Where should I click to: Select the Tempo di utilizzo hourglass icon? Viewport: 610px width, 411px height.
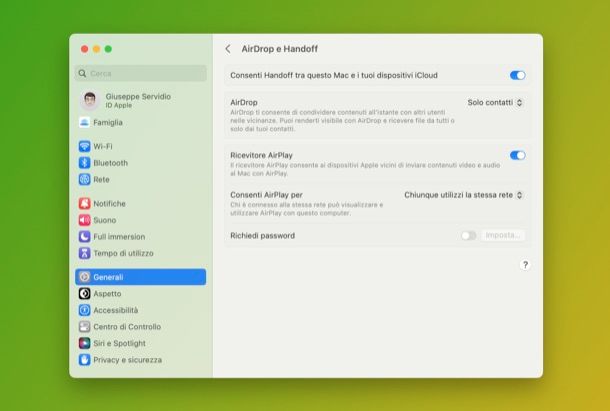coord(84,253)
